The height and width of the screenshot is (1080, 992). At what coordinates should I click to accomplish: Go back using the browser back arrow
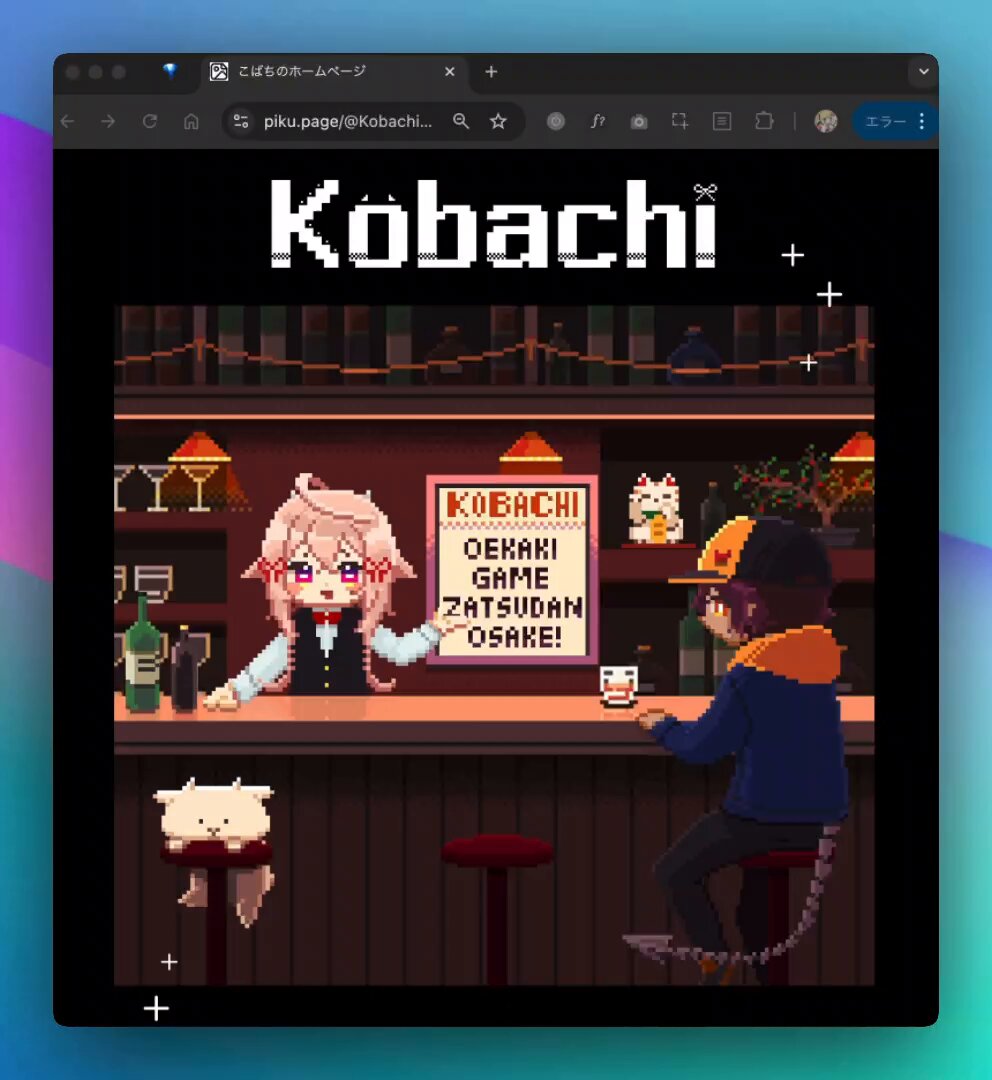(x=68, y=122)
